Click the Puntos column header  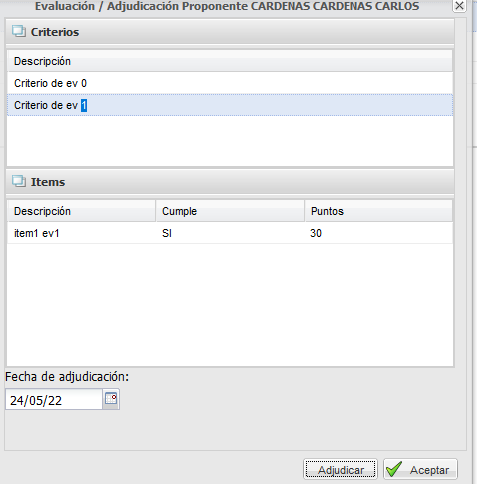pyautogui.click(x=379, y=211)
